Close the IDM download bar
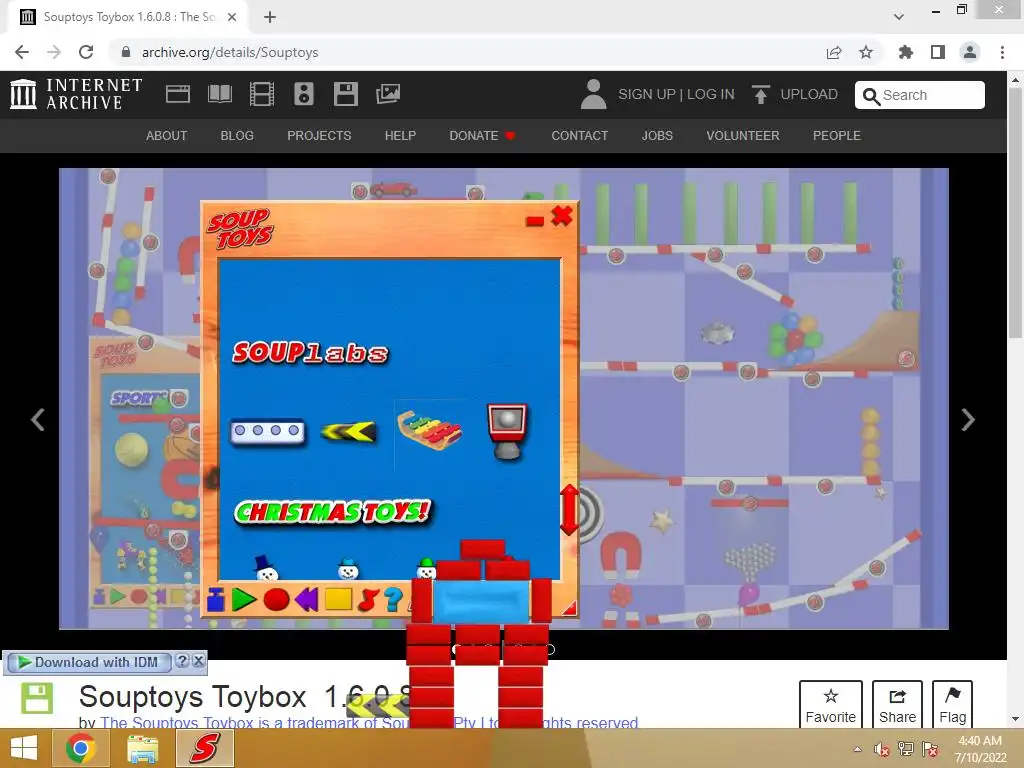This screenshot has height=768, width=1024. pos(199,660)
